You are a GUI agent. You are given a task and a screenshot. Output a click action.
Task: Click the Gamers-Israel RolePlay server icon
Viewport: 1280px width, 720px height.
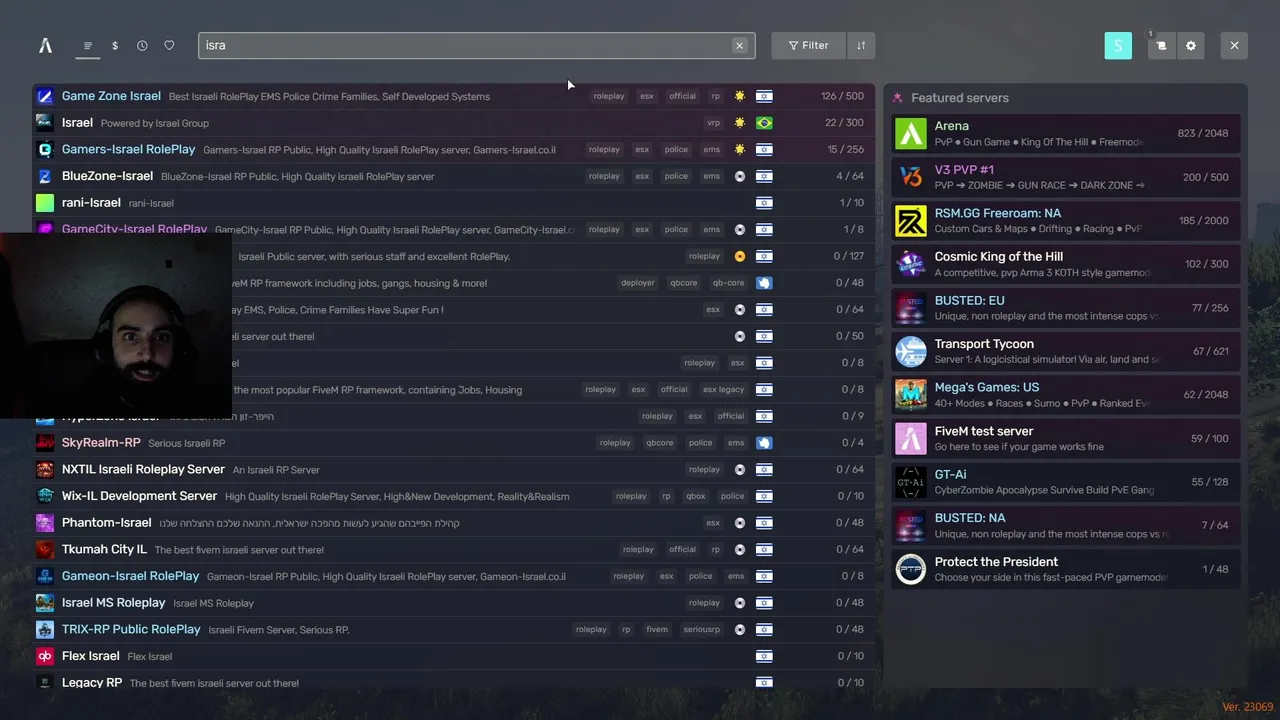tap(45, 149)
